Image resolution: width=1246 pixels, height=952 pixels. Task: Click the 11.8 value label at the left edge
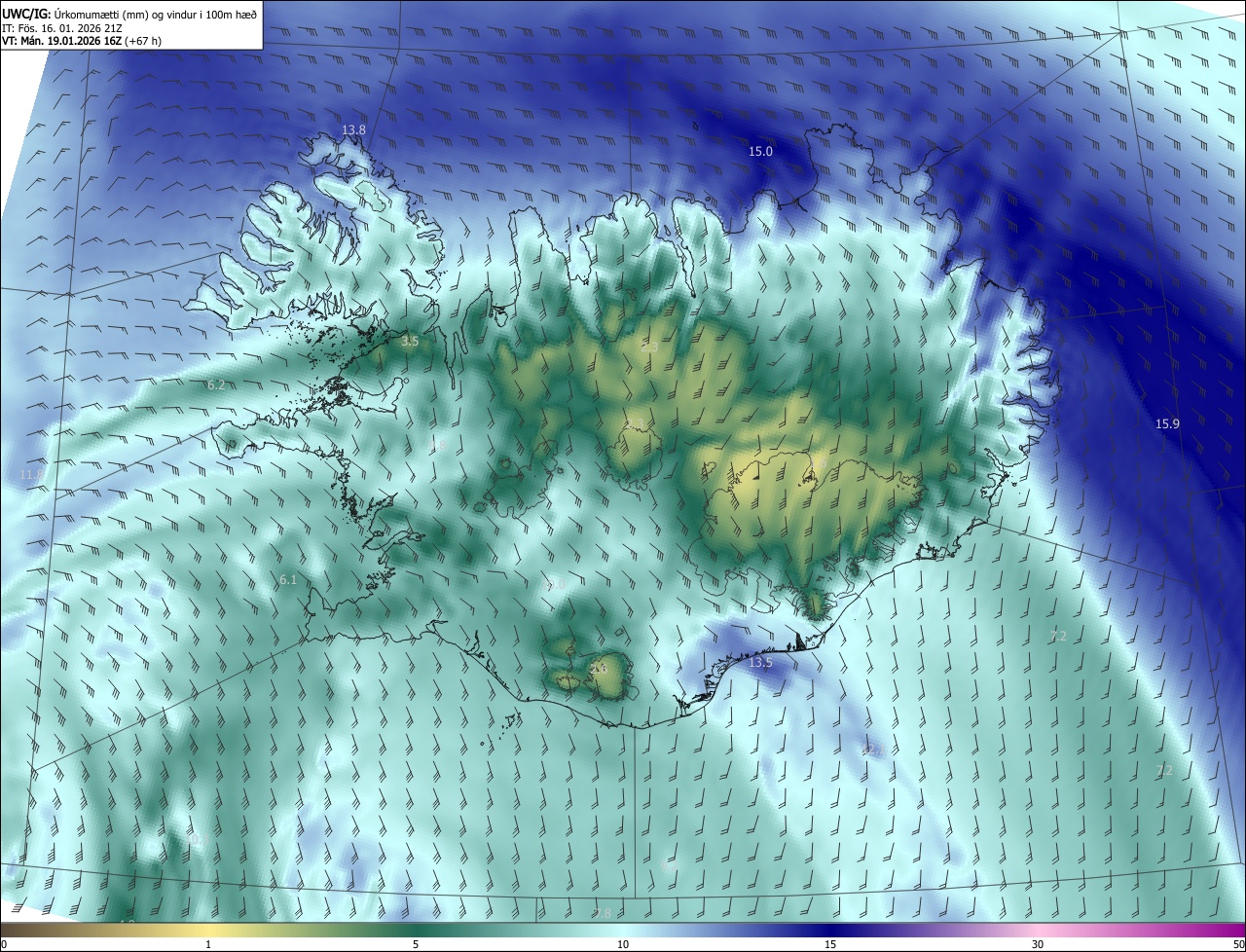[x=31, y=474]
